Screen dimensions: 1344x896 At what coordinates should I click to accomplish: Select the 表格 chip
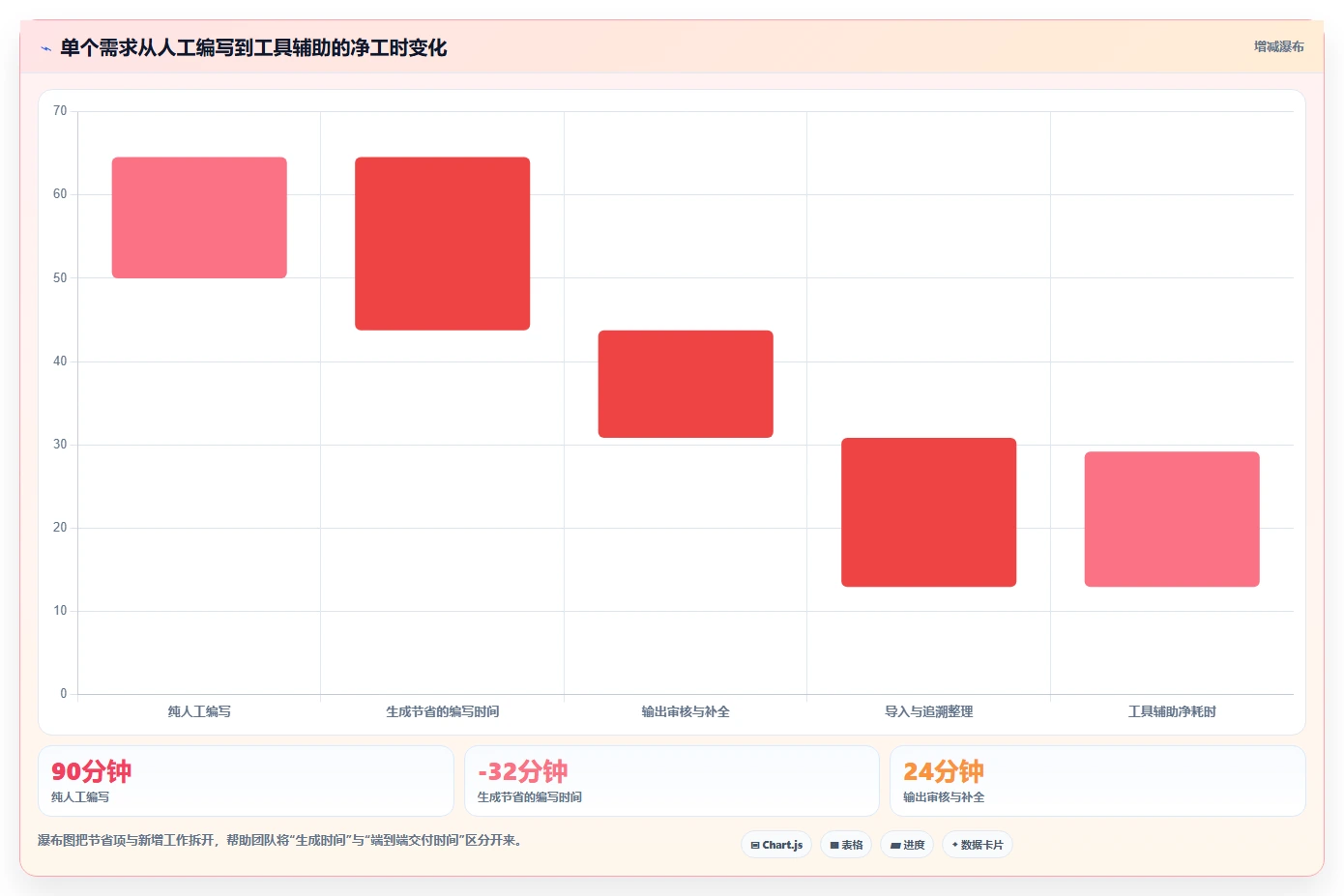(846, 845)
